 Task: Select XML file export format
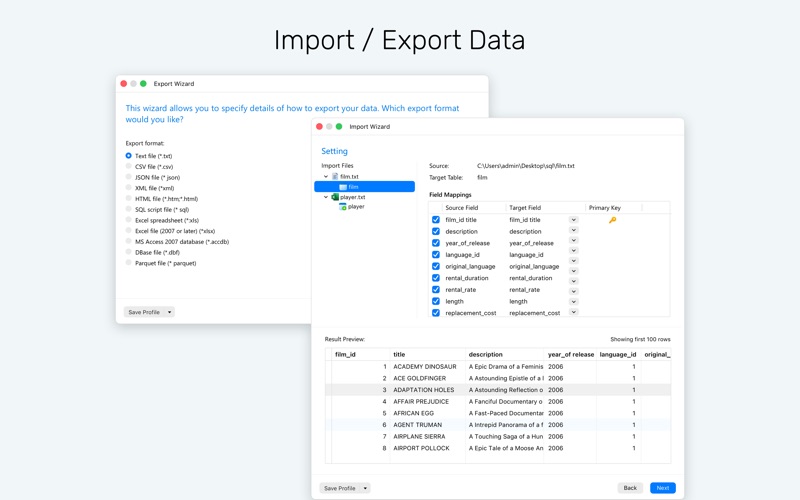coord(129,188)
